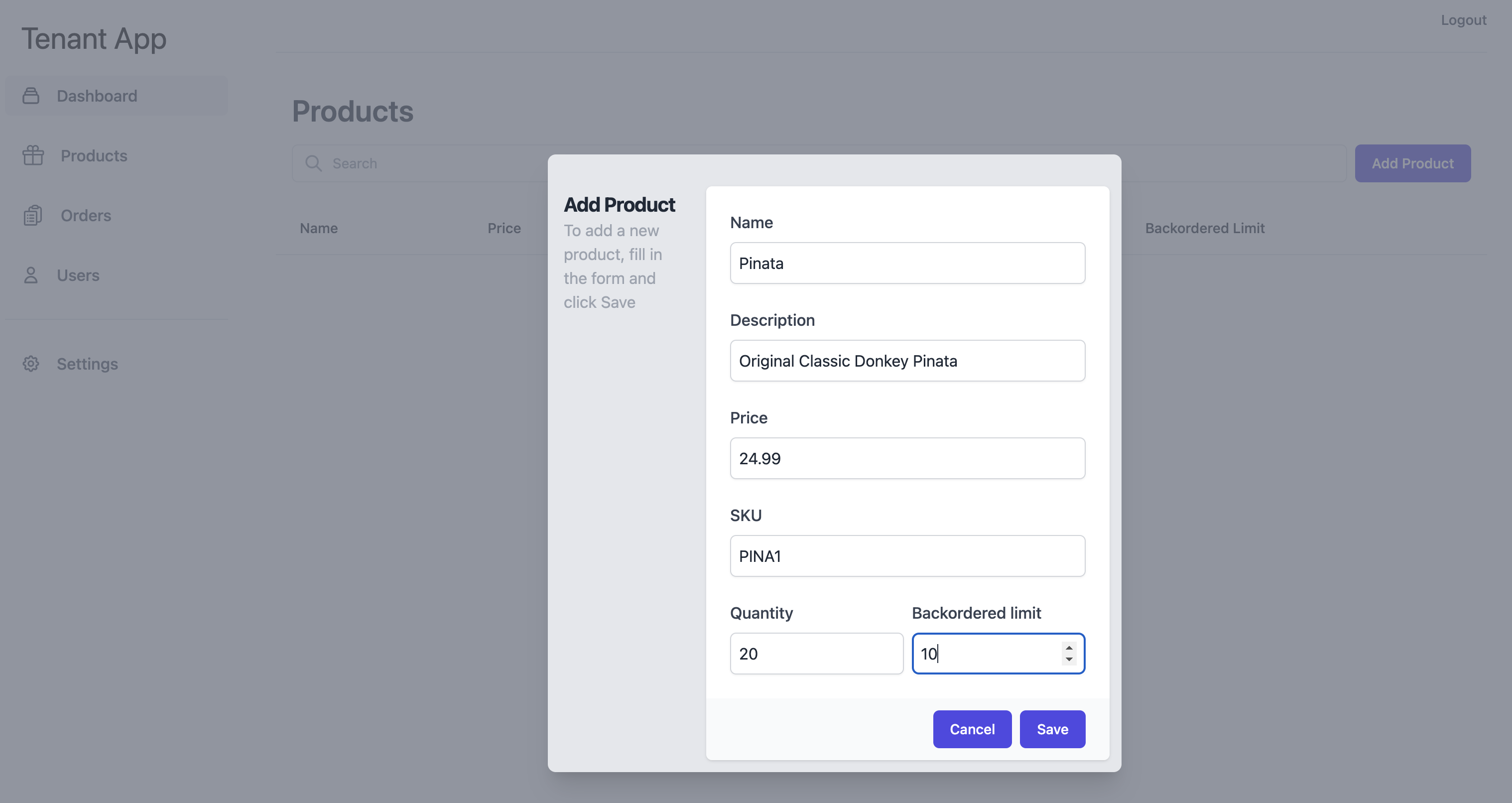Click the product Search box

click(x=819, y=163)
